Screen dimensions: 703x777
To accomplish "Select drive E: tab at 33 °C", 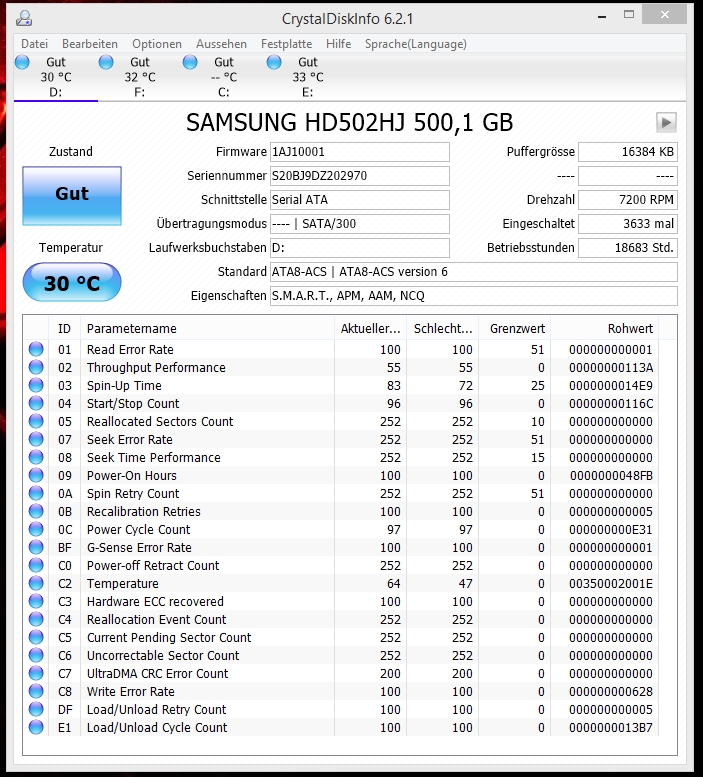I will pos(308,77).
